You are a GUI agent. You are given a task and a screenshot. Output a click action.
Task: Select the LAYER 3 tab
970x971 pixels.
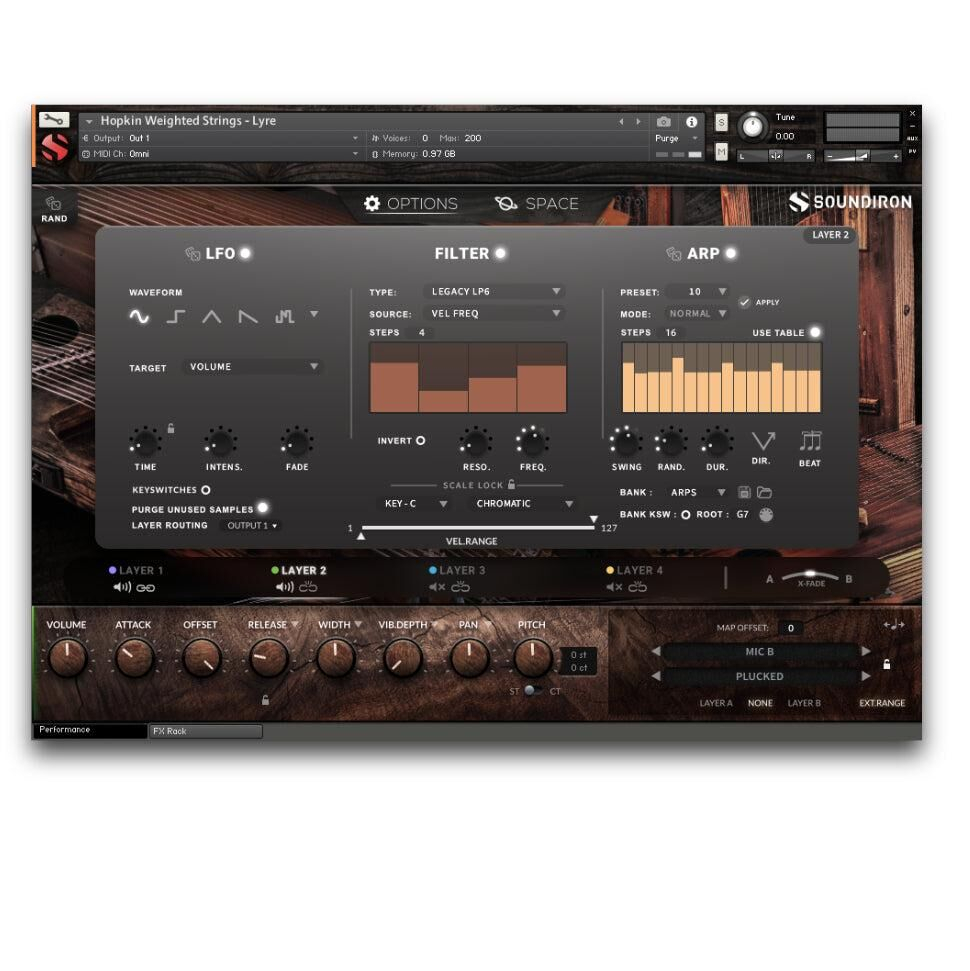pyautogui.click(x=457, y=571)
